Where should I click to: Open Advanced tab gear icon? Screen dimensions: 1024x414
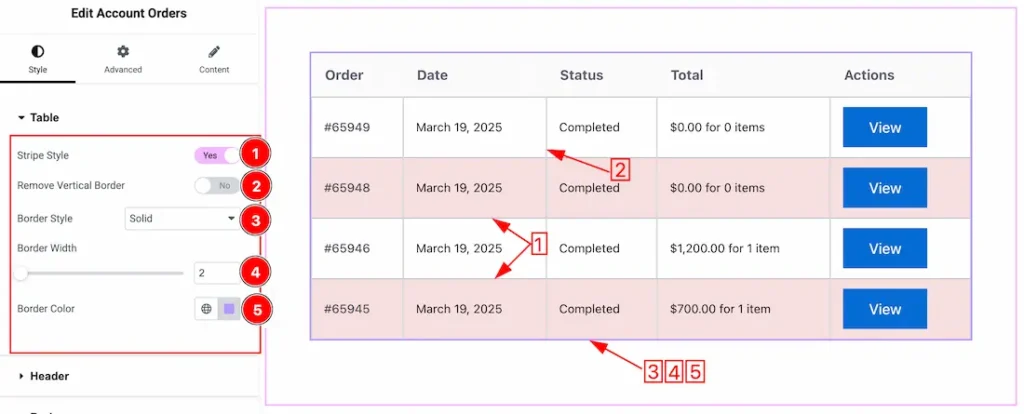click(123, 52)
